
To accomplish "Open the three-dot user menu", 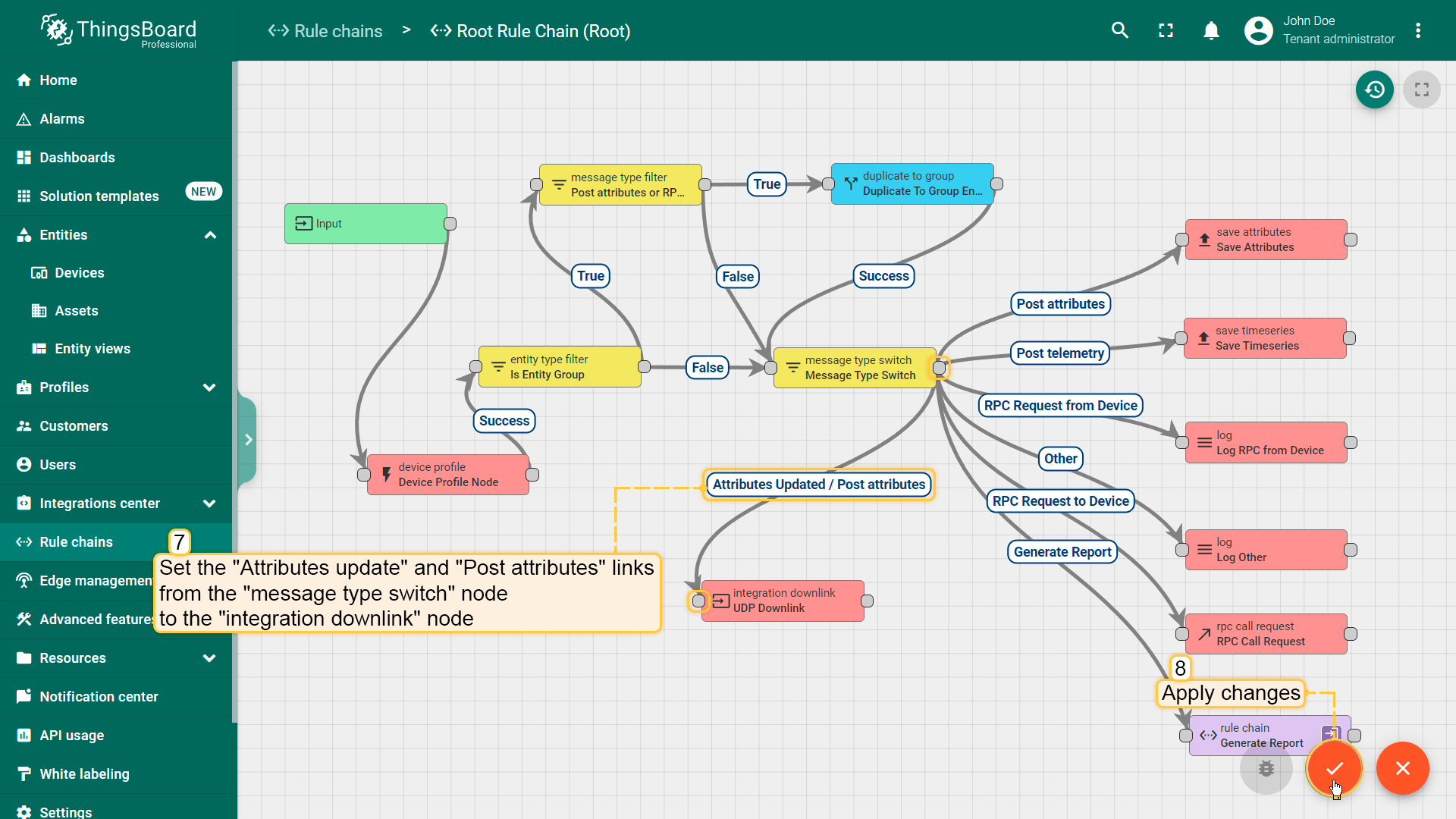I will pos(1417,30).
